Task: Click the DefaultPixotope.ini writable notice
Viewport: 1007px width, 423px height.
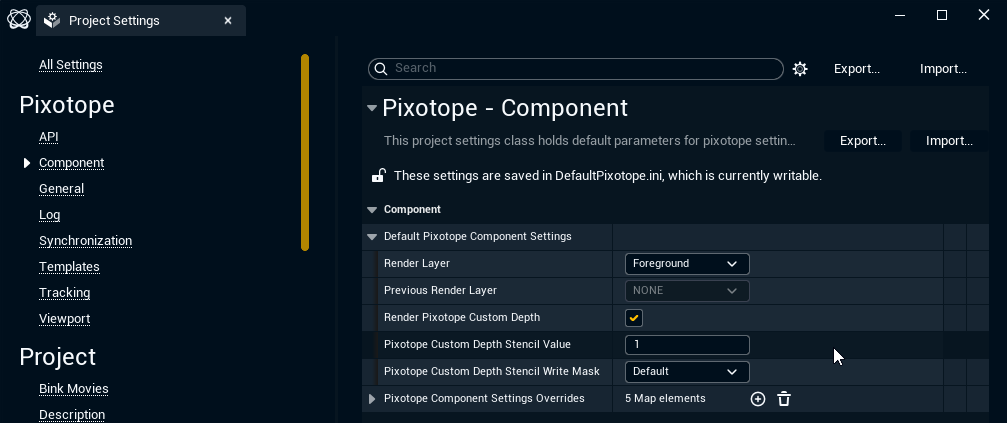Action: pyautogui.click(x=608, y=175)
